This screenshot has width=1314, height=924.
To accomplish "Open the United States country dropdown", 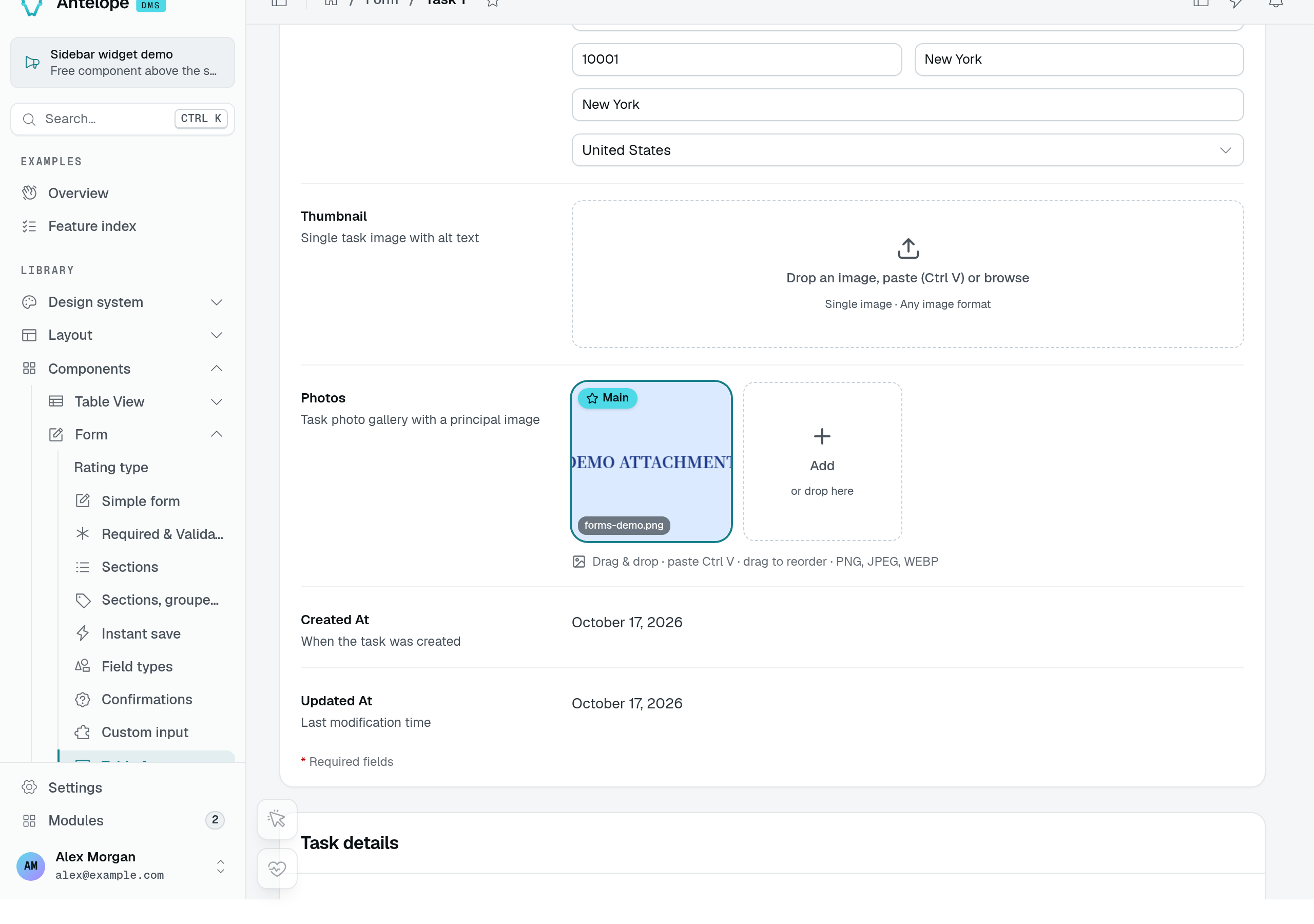I will (907, 150).
